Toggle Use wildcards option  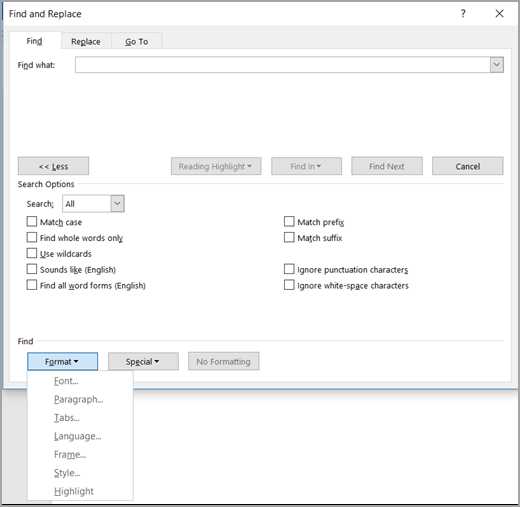pos(32,253)
